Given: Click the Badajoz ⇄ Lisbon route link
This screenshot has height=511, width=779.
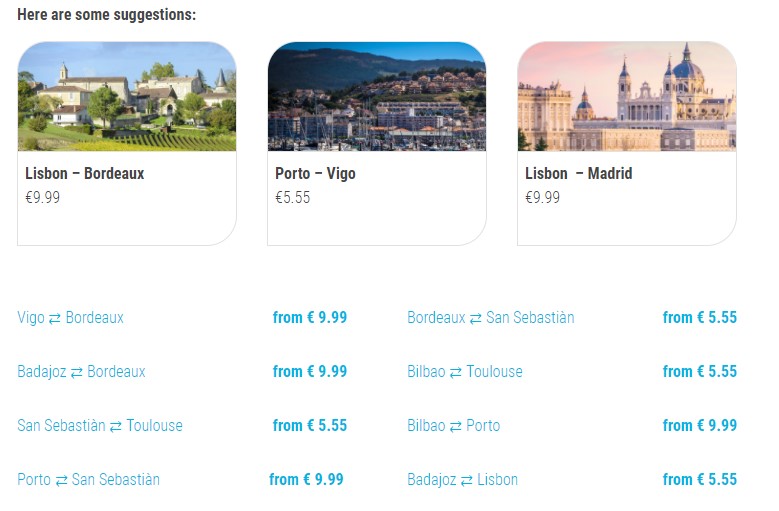Looking at the screenshot, I should click(462, 480).
